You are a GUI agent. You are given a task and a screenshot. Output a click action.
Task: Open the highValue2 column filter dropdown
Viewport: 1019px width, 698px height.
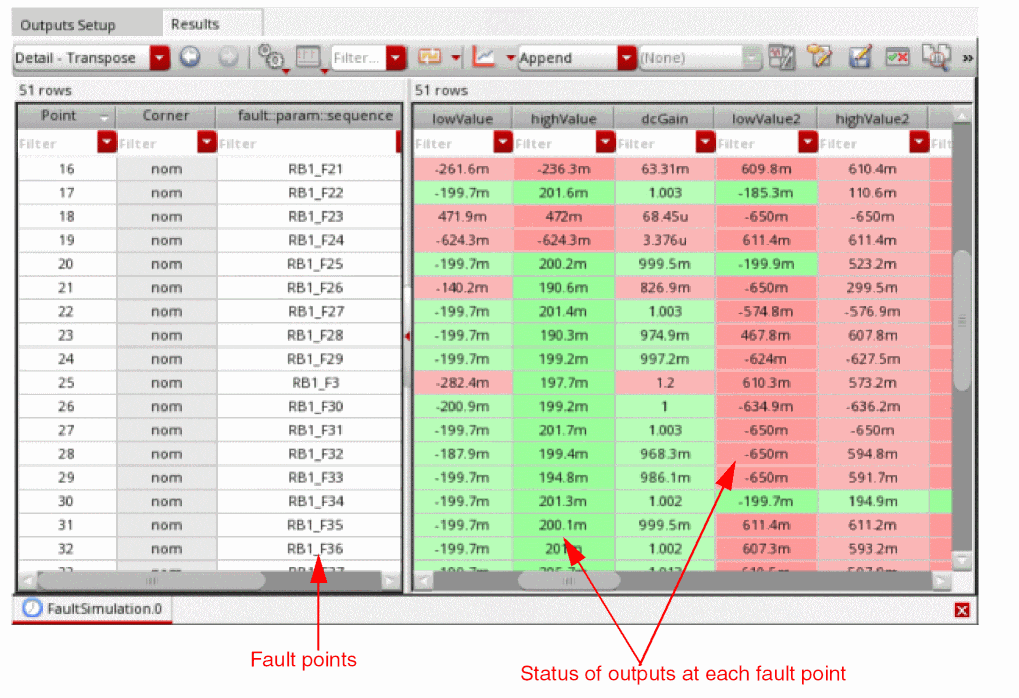click(x=918, y=142)
